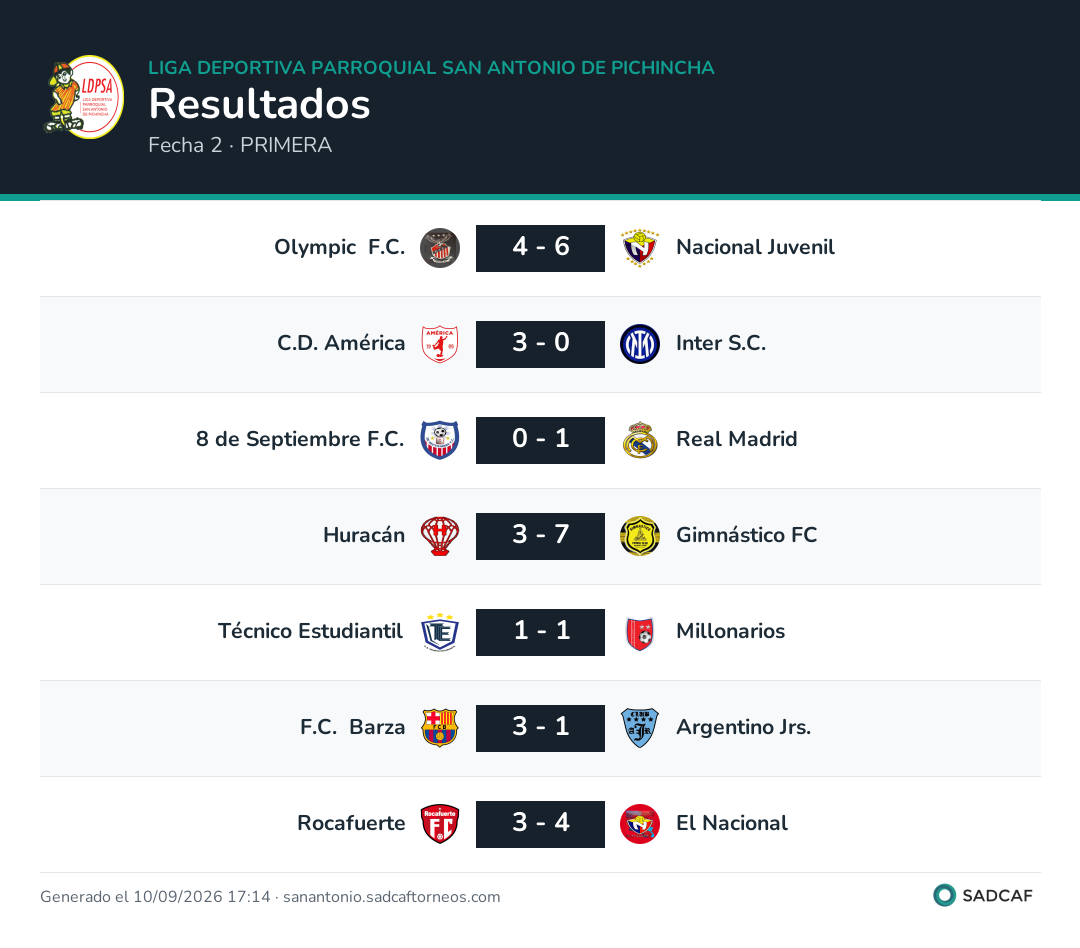This screenshot has width=1080, height=948.
Task: Click the Rocafuerte FC red crest
Action: coord(440,824)
